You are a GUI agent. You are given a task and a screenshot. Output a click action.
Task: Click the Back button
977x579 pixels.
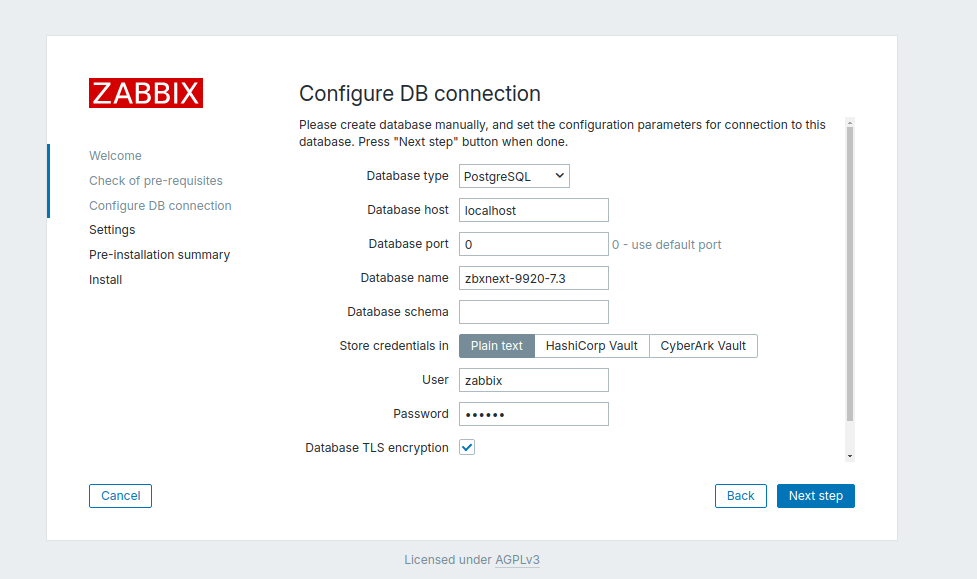pos(740,496)
